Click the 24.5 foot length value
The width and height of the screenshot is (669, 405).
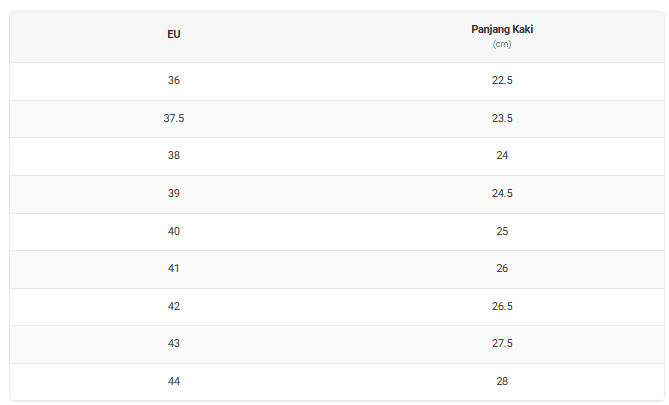(x=502, y=194)
